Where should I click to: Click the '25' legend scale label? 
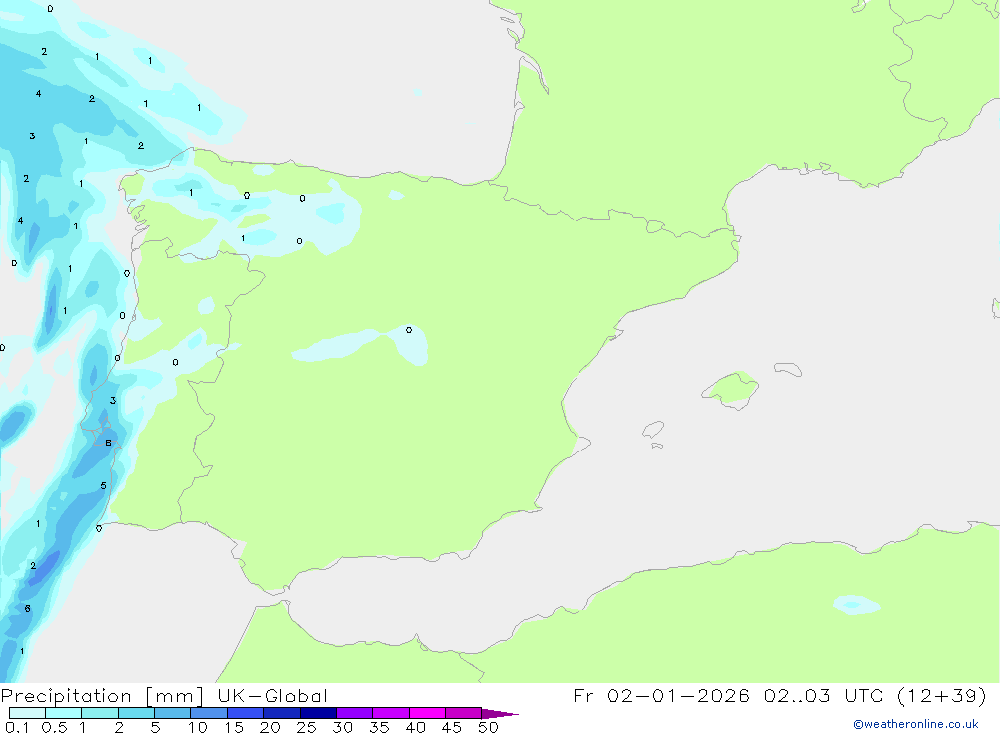tap(306, 727)
